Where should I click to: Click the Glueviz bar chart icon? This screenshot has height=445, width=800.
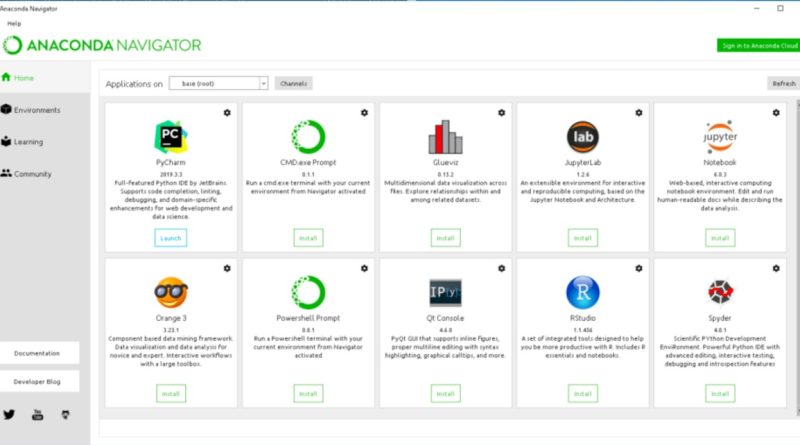tap(445, 137)
